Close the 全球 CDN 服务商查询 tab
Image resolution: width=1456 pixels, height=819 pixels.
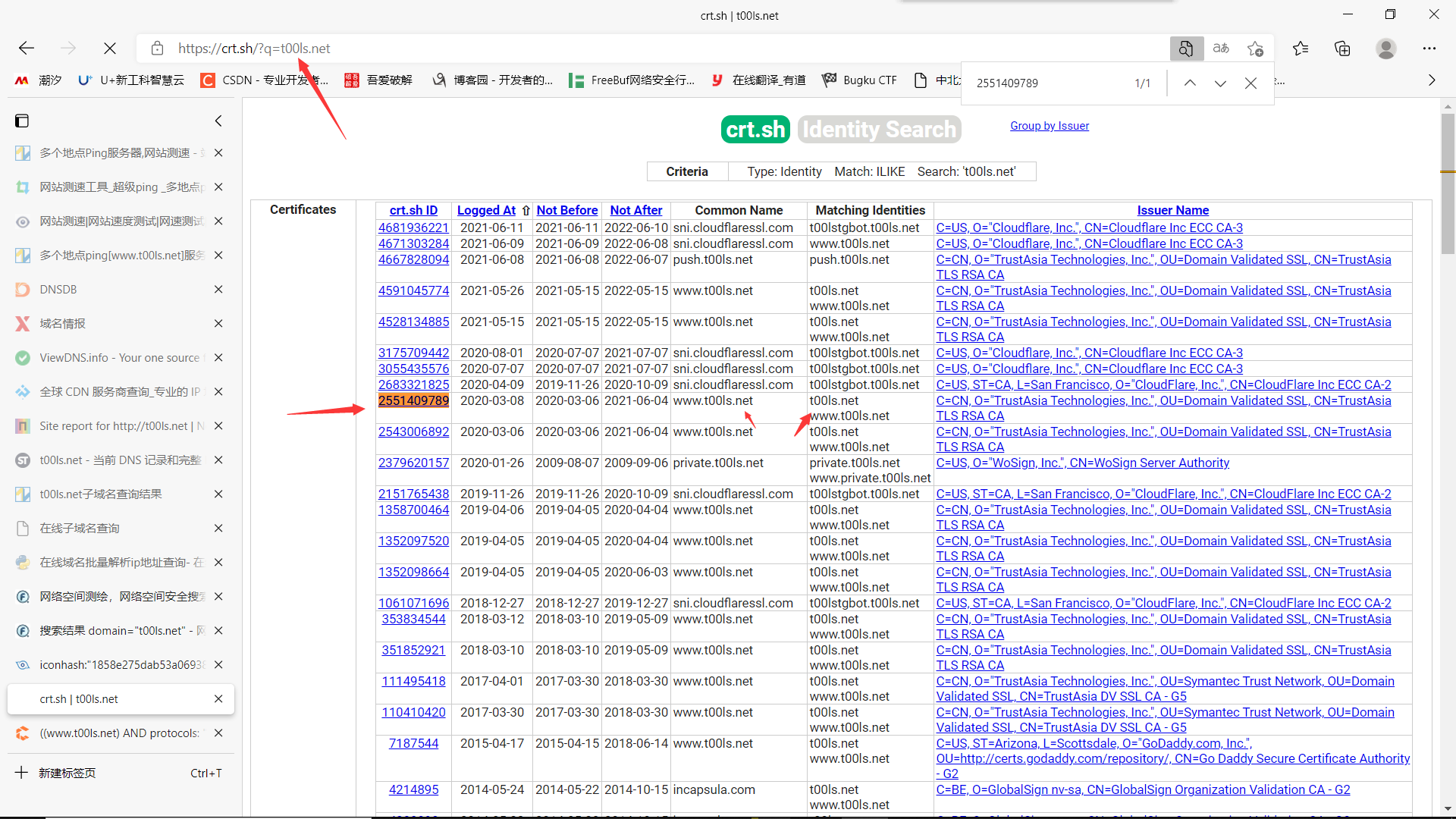coord(218,392)
